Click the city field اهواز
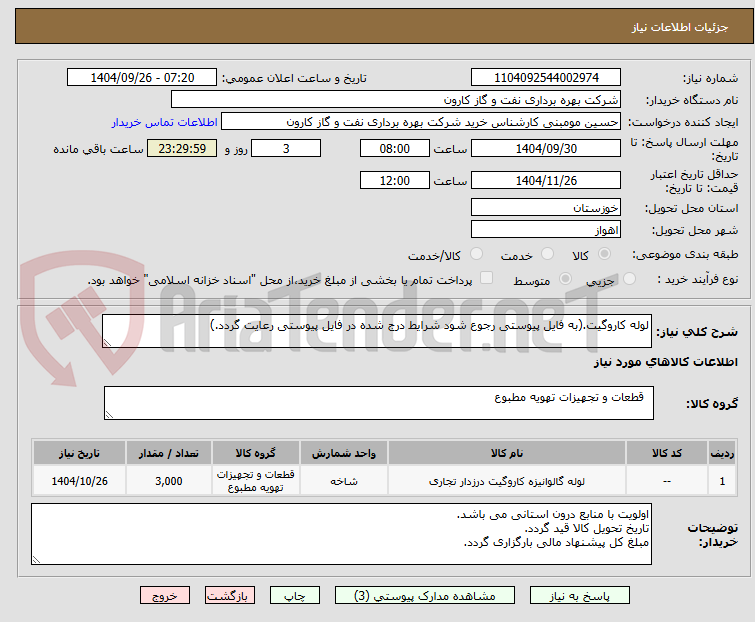The image size is (755, 622). point(546,230)
